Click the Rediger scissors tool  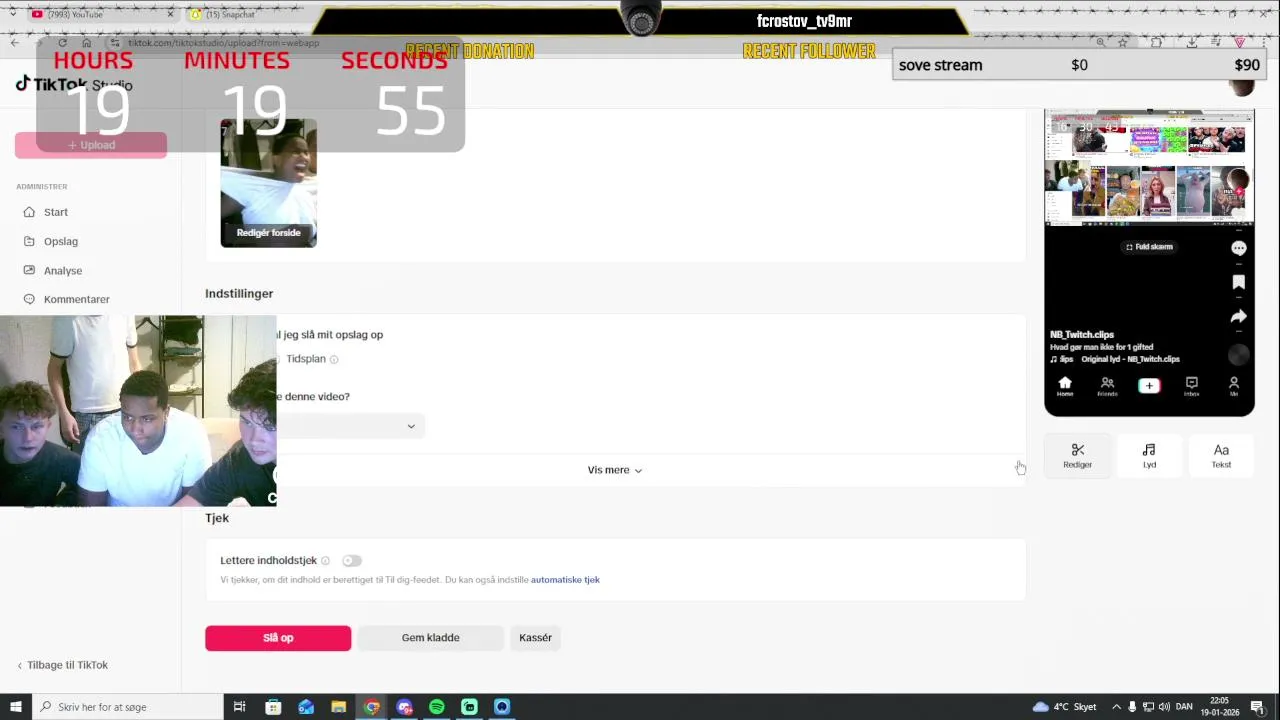[1077, 456]
